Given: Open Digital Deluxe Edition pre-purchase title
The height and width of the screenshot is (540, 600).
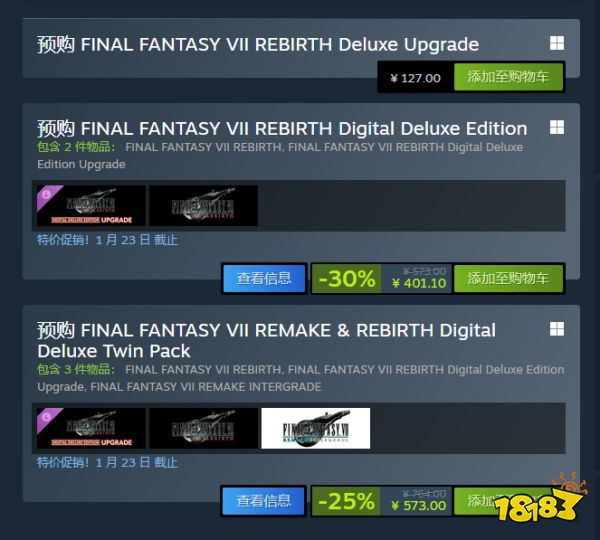Looking at the screenshot, I should tap(282, 129).
